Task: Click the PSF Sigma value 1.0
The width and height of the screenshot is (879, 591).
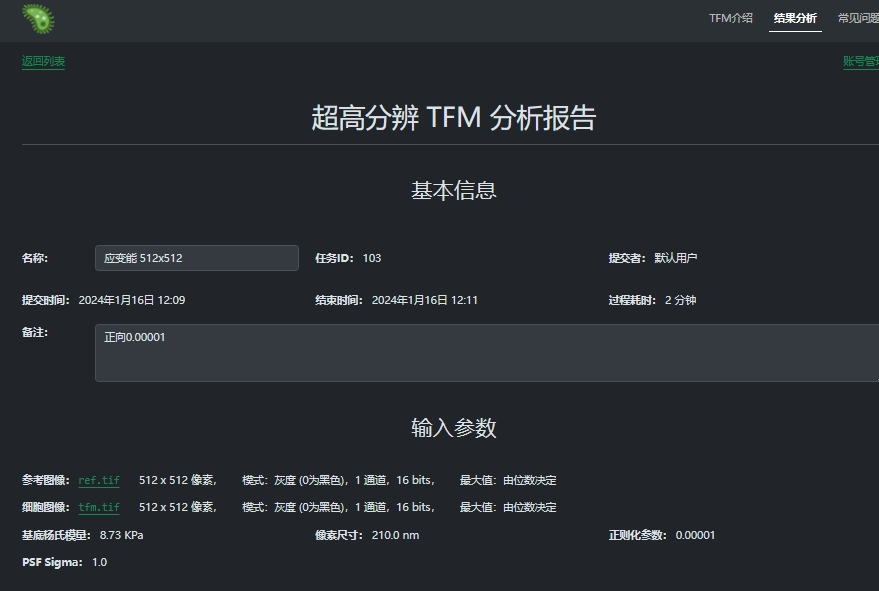Action: (x=99, y=562)
